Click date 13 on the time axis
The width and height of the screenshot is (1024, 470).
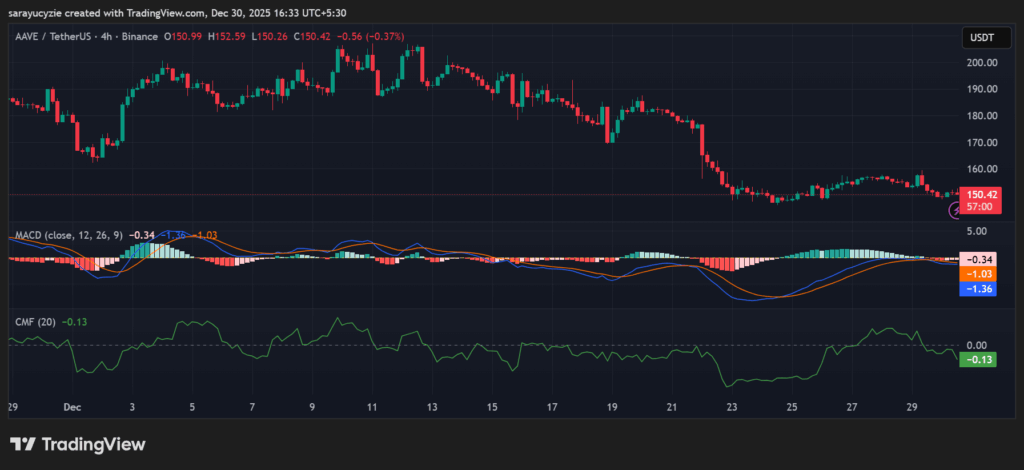(x=432, y=408)
